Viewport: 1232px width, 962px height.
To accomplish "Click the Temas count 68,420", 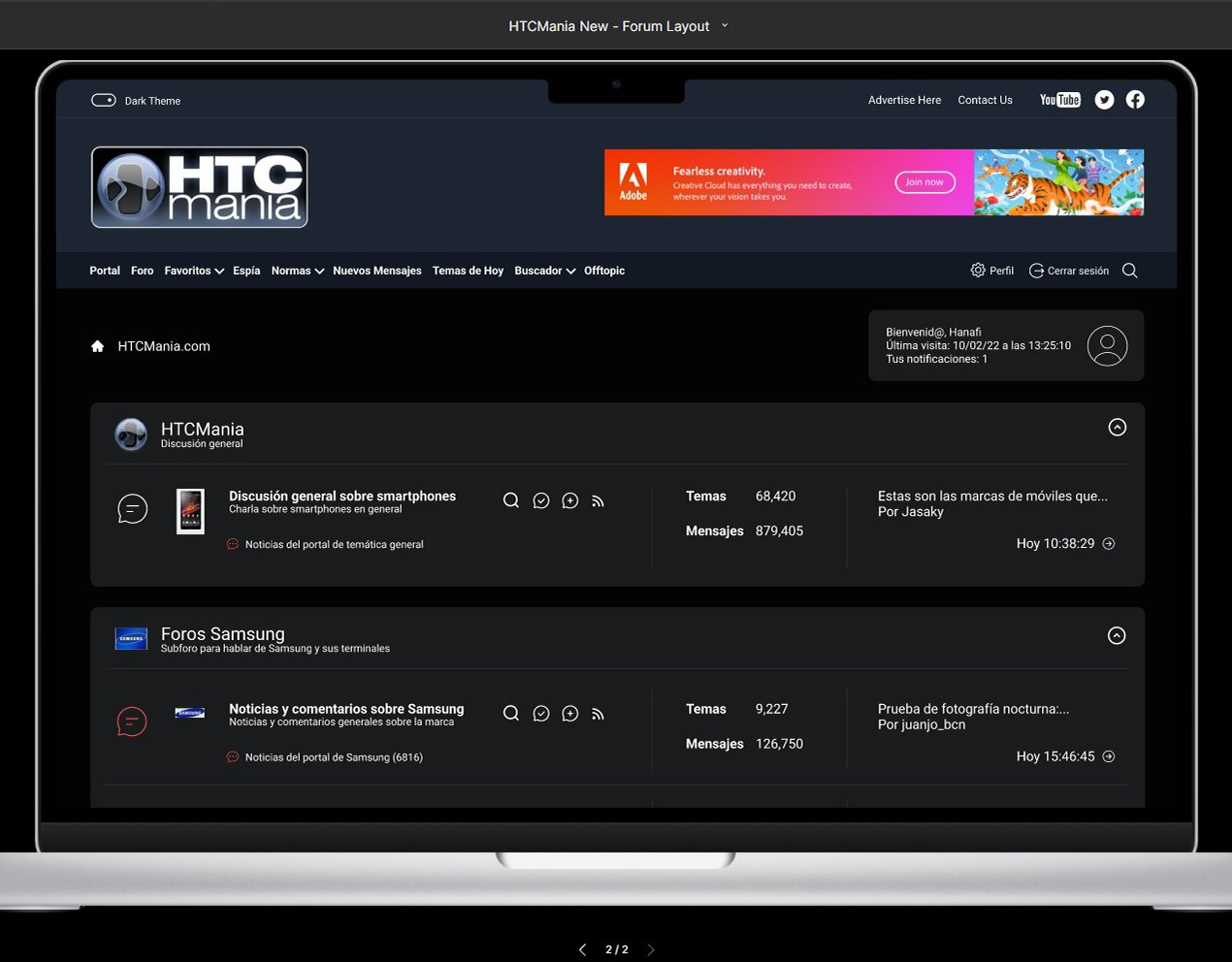I will (x=775, y=496).
